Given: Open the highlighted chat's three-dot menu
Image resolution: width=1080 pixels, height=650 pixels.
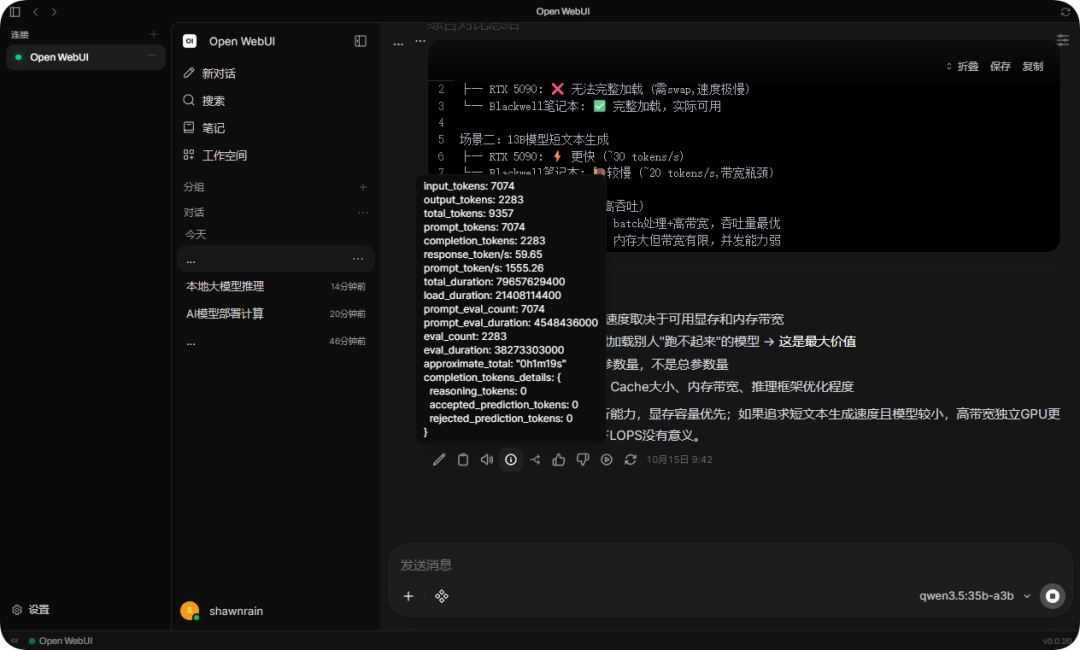Looking at the screenshot, I should pos(358,260).
